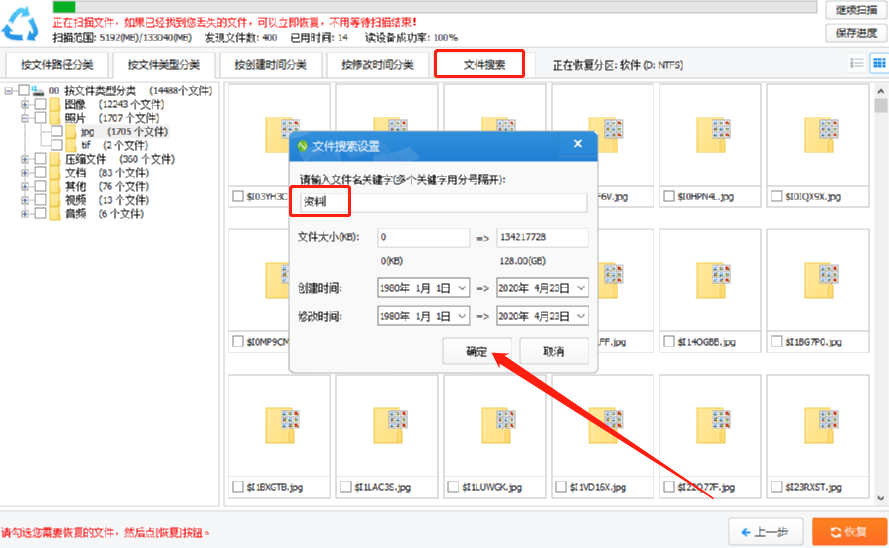
Task: Open thumbnail of $I1BG7P0.jpg
Action: tap(820, 281)
